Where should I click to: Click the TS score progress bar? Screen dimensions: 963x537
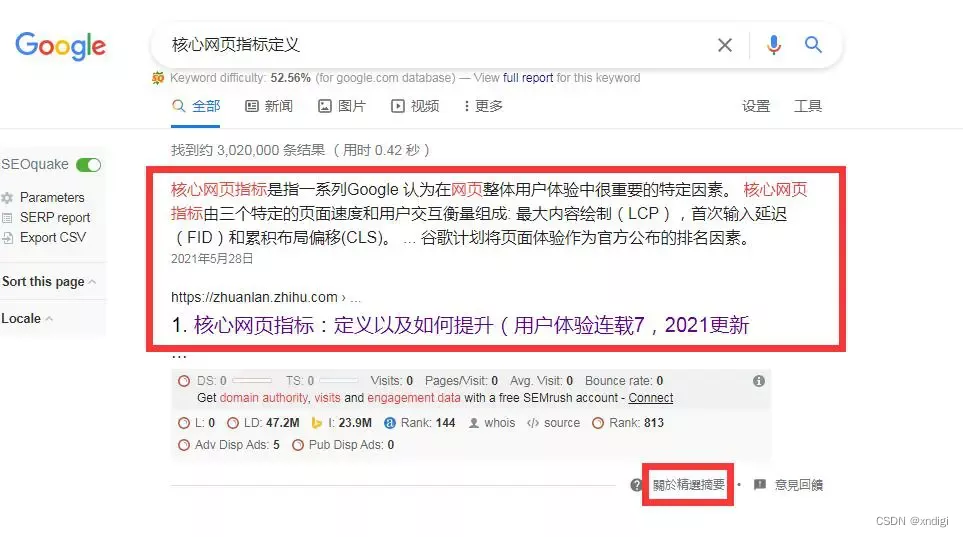[x=338, y=381]
